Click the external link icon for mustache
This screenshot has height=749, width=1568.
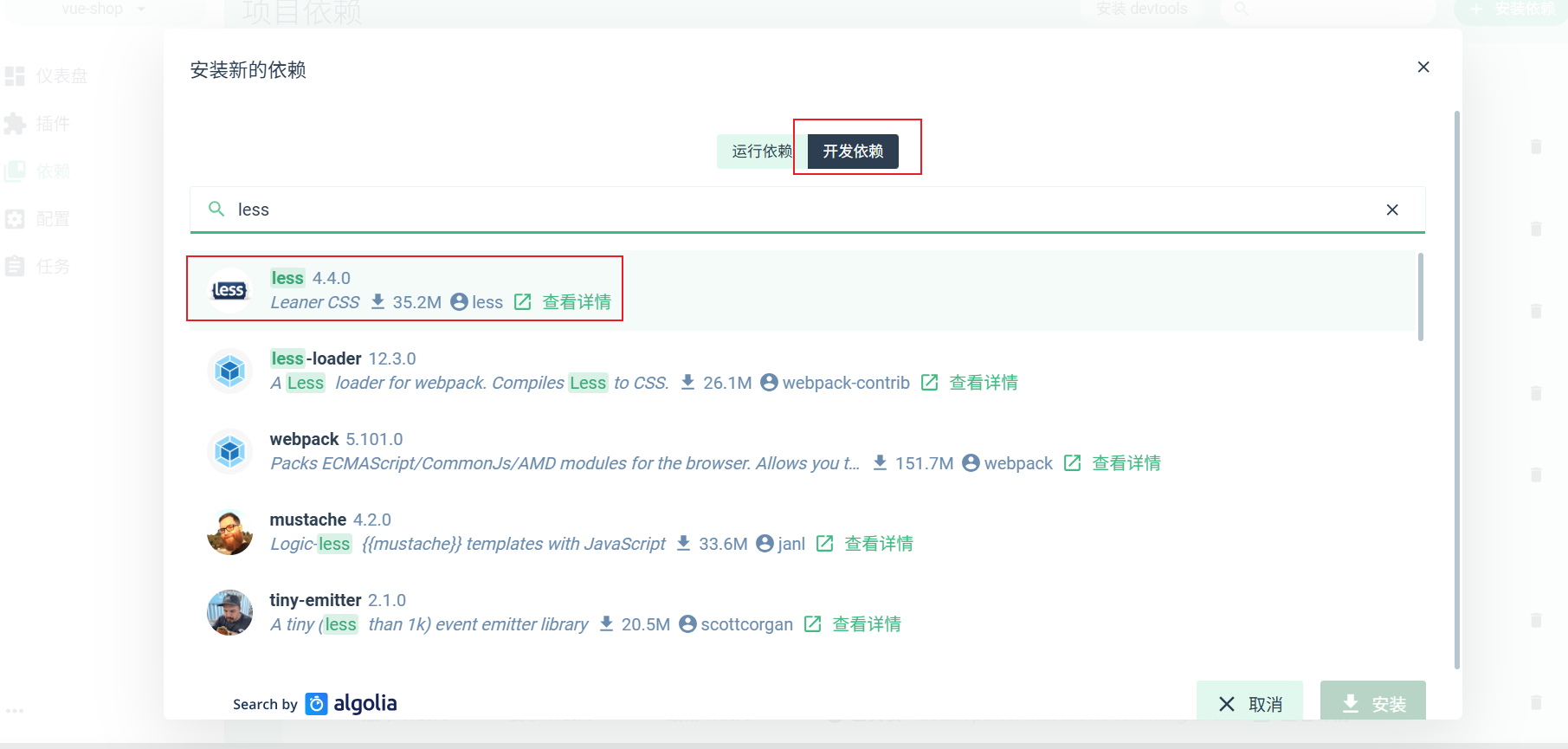coord(824,543)
